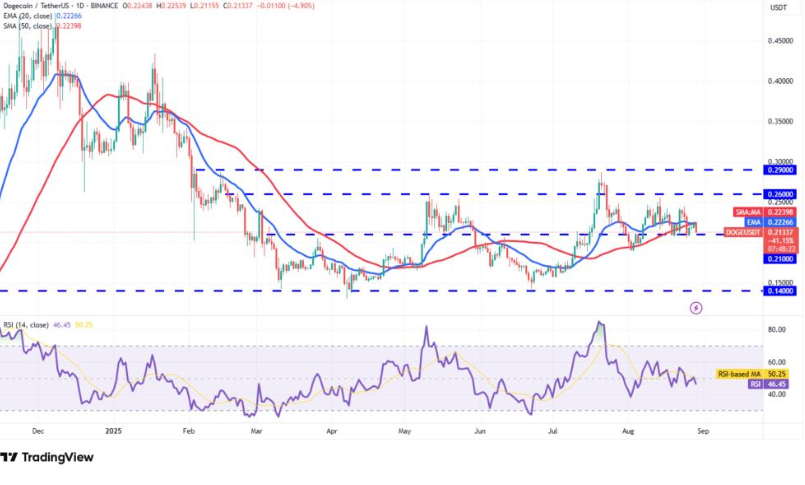Image resolution: width=805 pixels, height=485 pixels.
Task: Click the 2025 label on time axis
Action: 113,431
